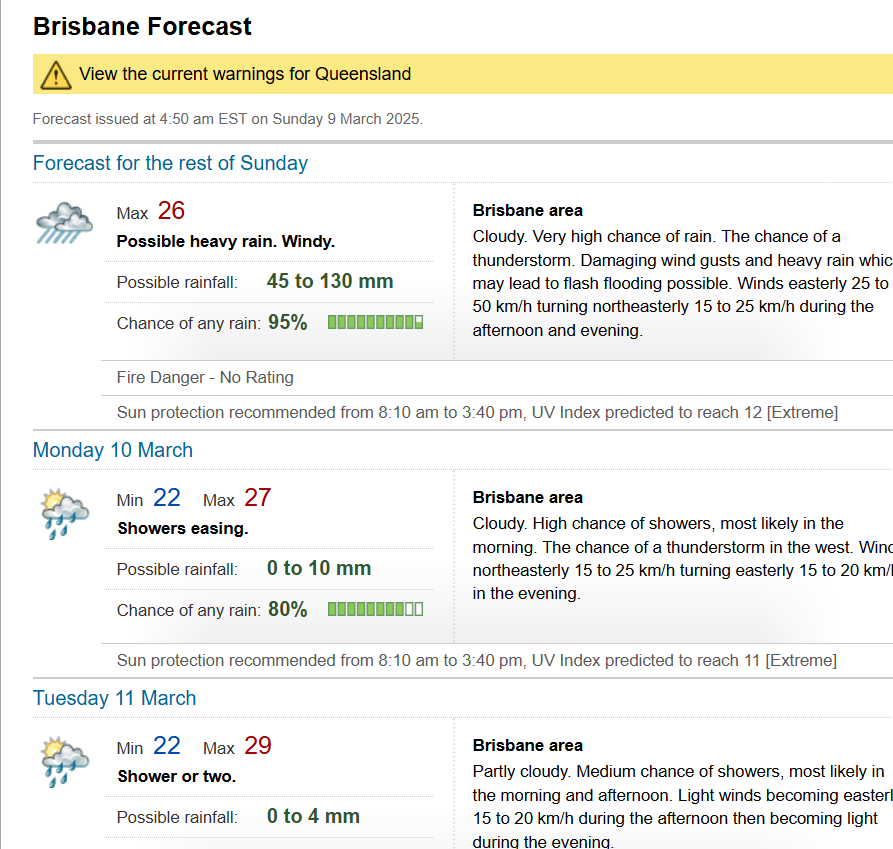The image size is (893, 849).
Task: Click Sunday's 95% rain chance bar
Action: click(x=375, y=323)
